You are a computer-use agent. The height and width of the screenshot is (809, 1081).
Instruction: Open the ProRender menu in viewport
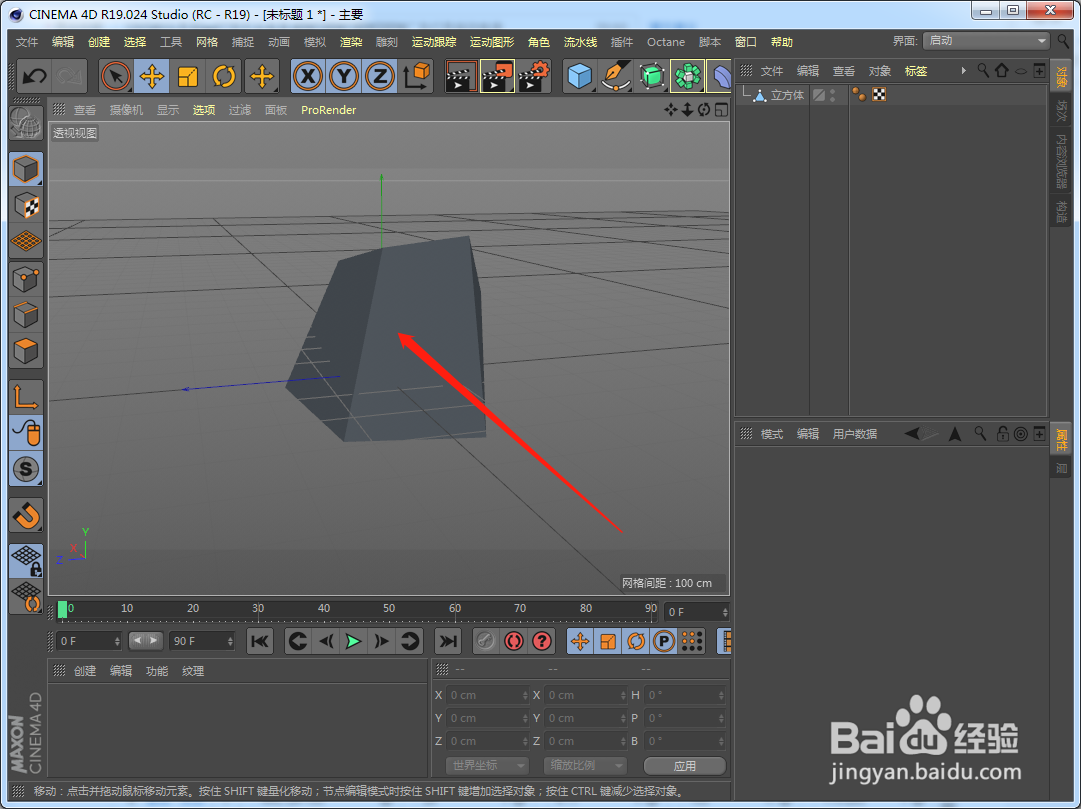click(x=328, y=110)
